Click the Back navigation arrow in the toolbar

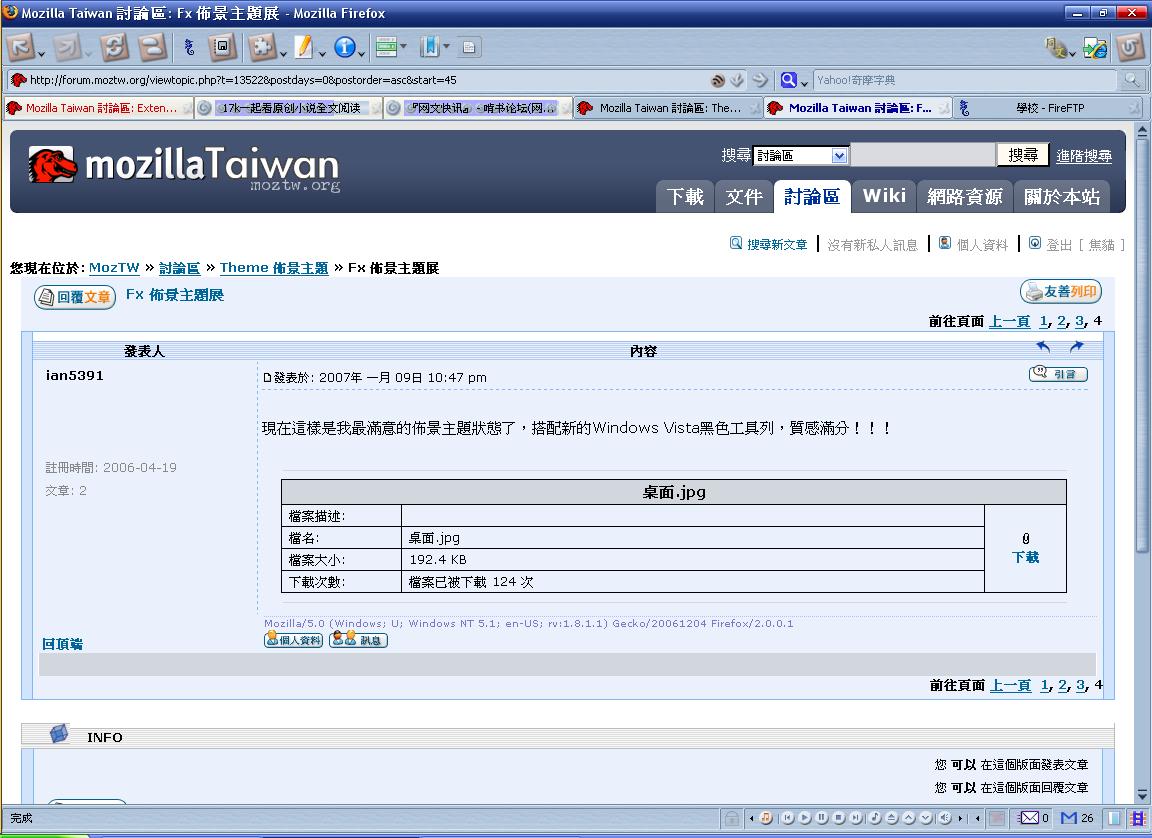pos(22,47)
